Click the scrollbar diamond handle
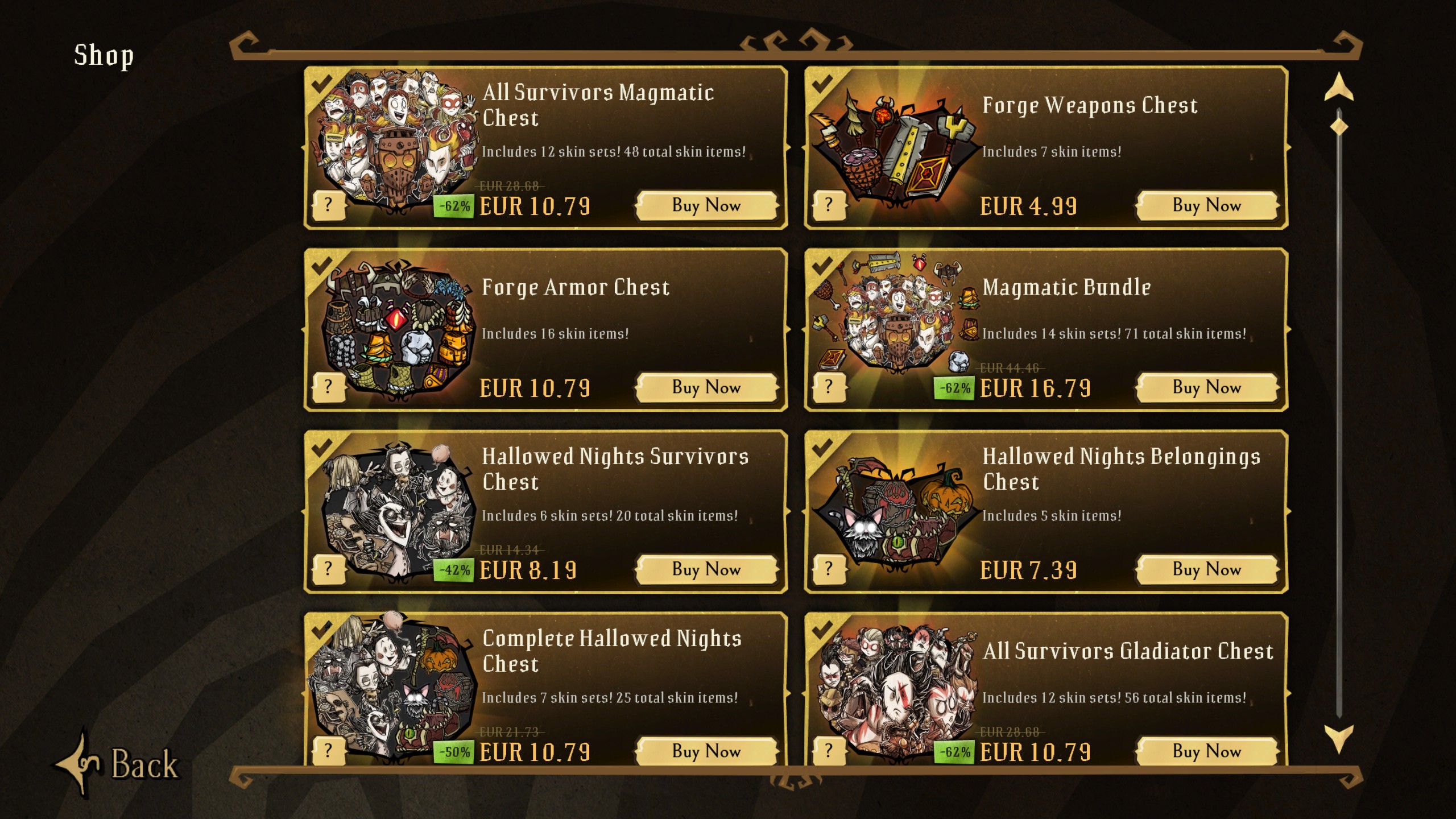This screenshot has width=1456, height=819. [x=1339, y=126]
